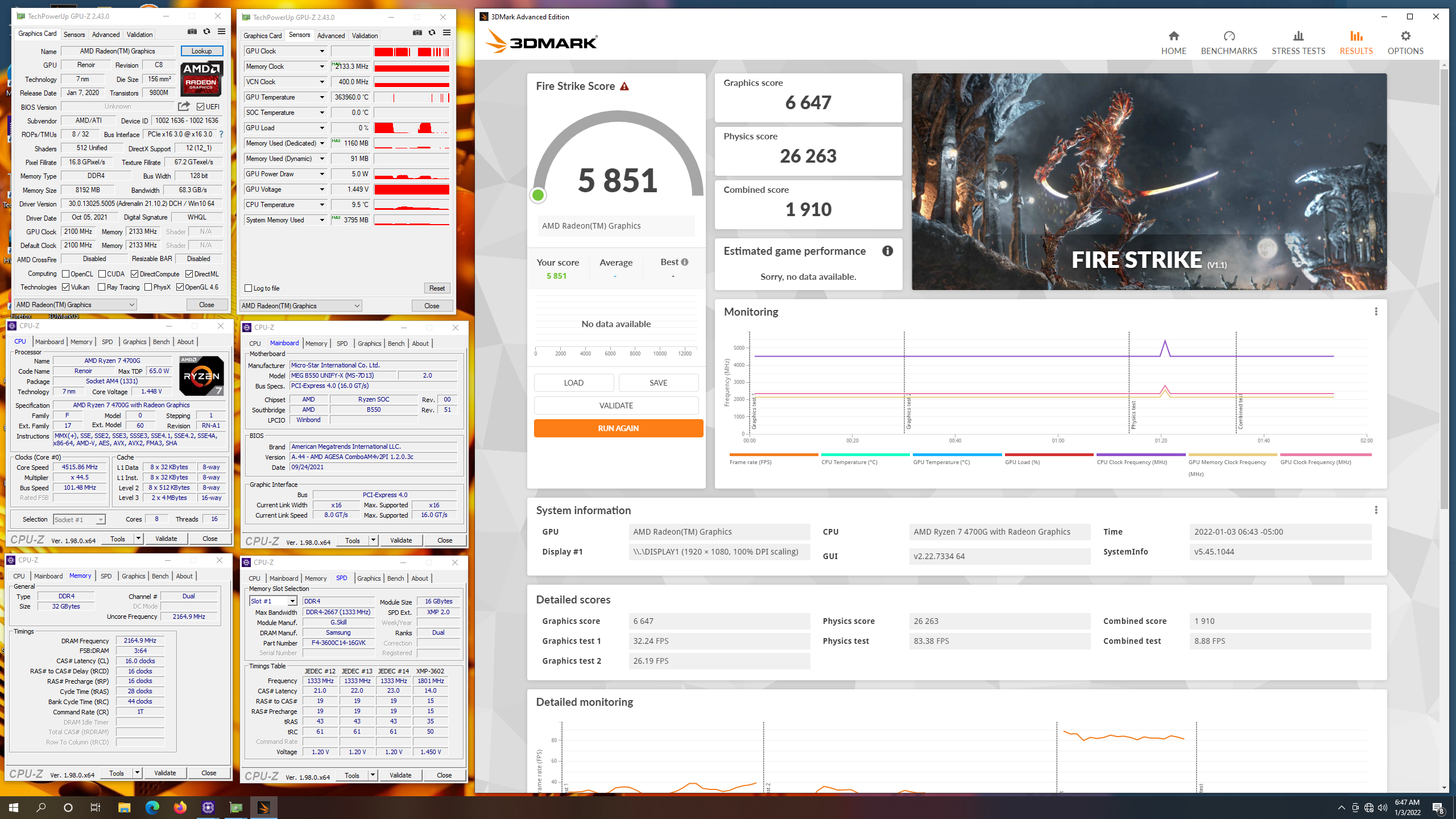The height and width of the screenshot is (819, 1456).
Task: Open taskbar Search
Action: [41, 808]
